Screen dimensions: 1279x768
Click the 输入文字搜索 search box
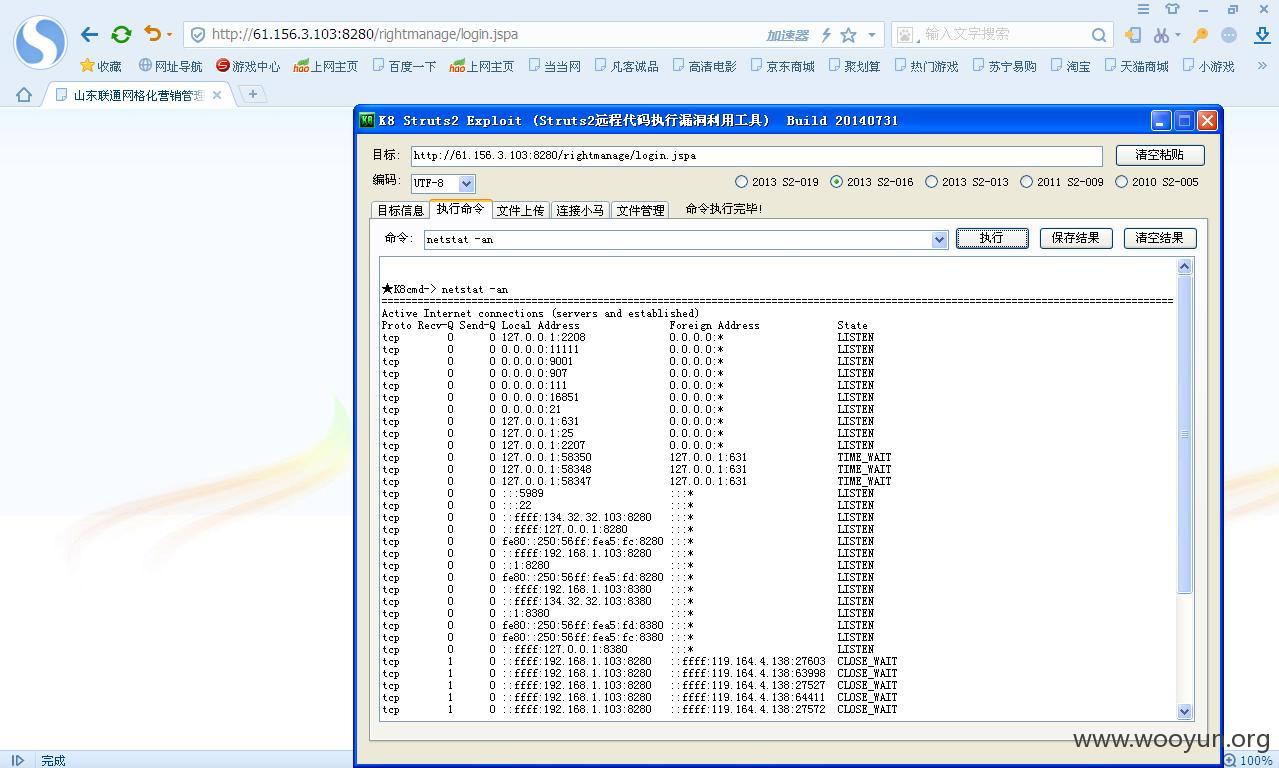click(1003, 34)
